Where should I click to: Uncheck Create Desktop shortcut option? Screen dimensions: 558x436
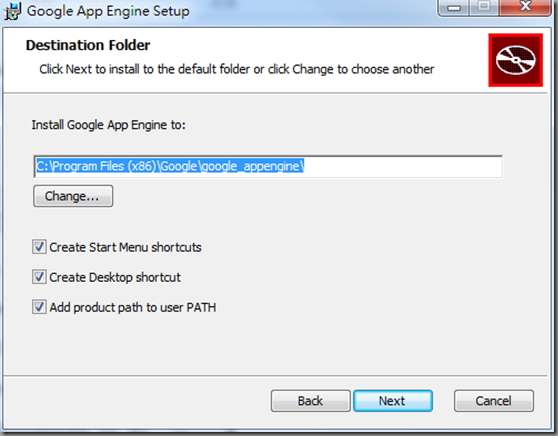[x=39, y=277]
